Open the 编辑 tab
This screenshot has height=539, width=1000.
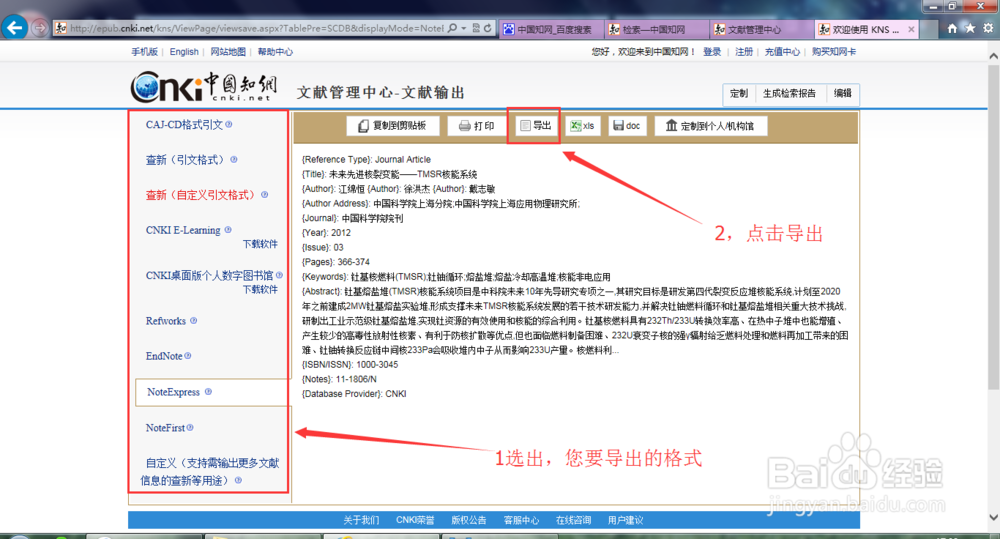pyautogui.click(x=842, y=93)
